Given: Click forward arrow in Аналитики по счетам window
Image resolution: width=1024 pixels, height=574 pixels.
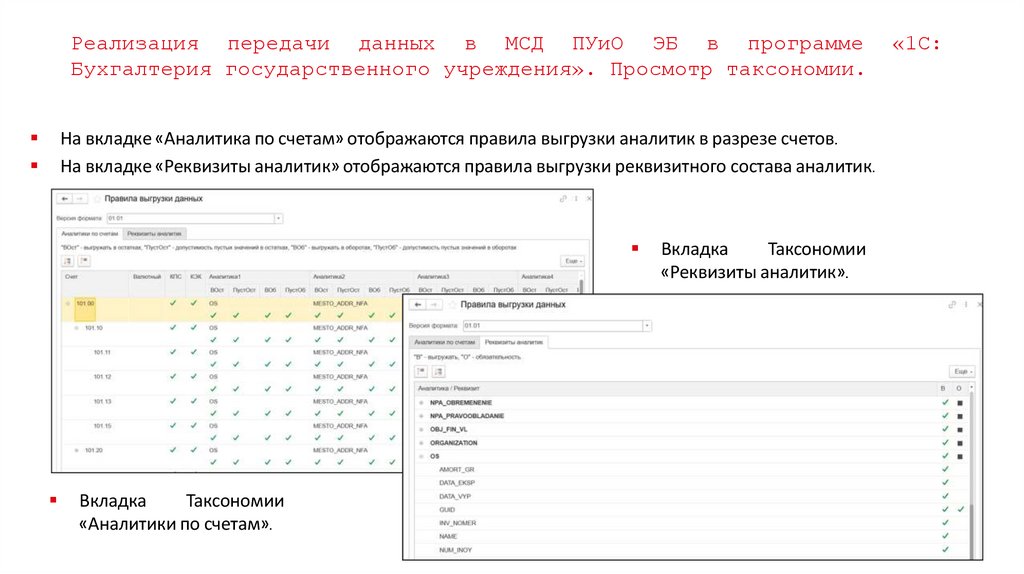Looking at the screenshot, I should (79, 199).
